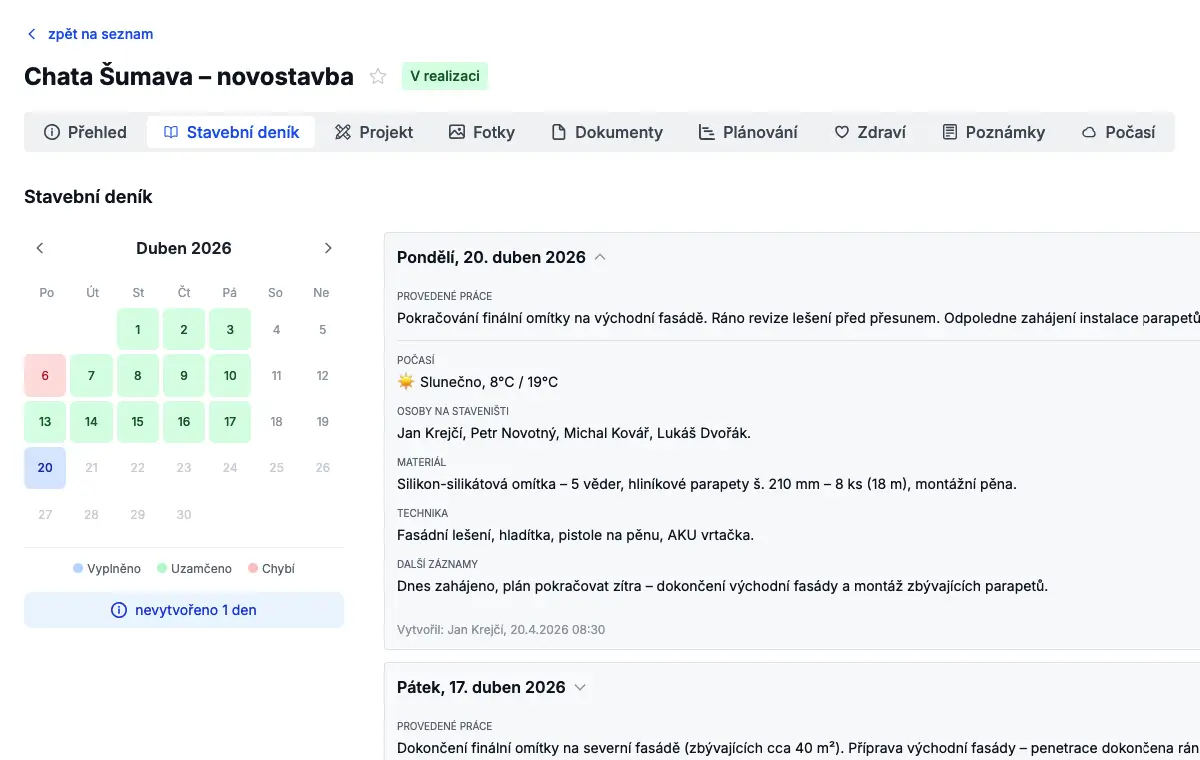
Task: Click the cloud icon on Počasí tab
Action: (x=1089, y=132)
